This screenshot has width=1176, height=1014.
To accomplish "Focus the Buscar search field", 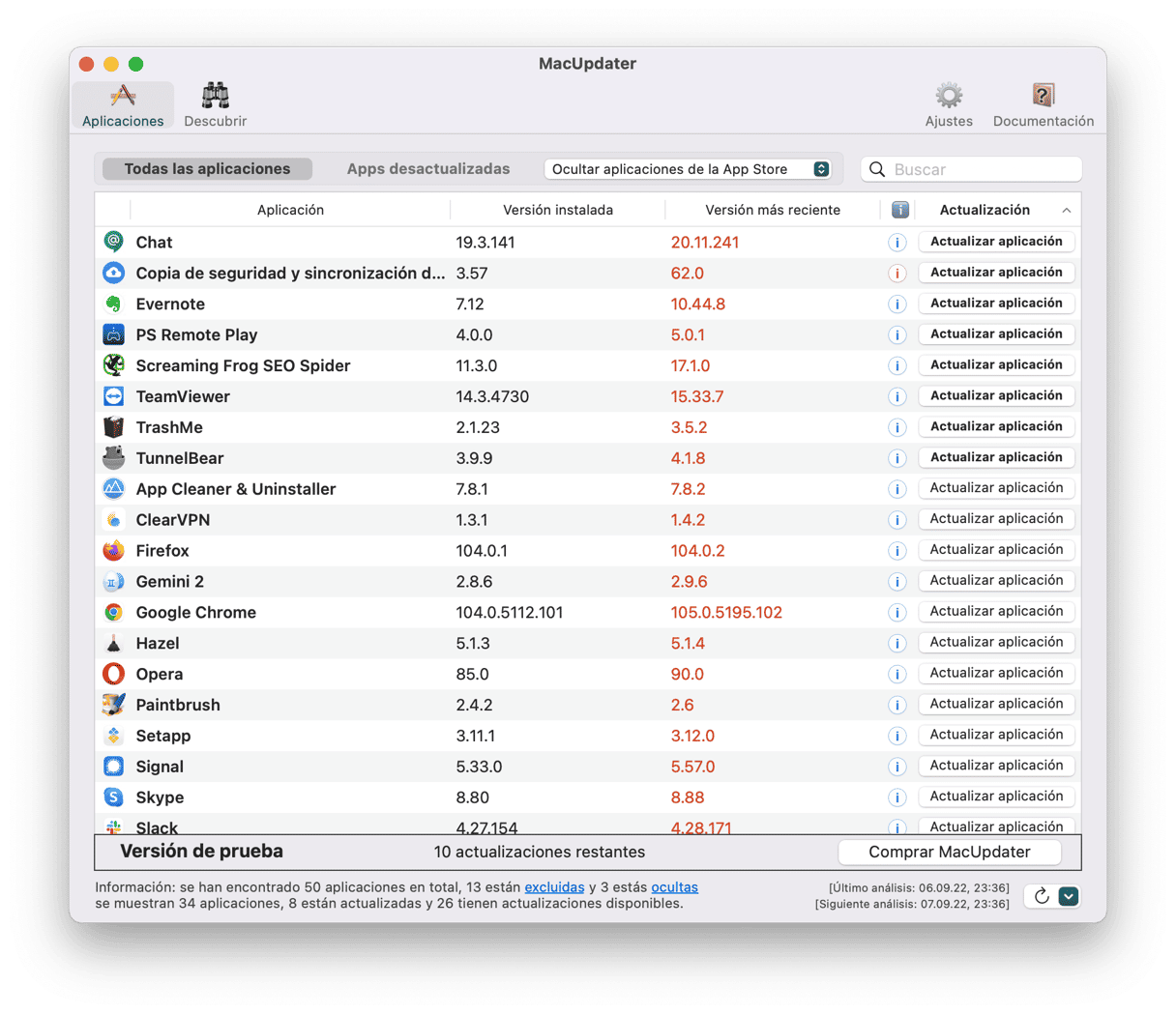I will pyautogui.click(x=971, y=169).
